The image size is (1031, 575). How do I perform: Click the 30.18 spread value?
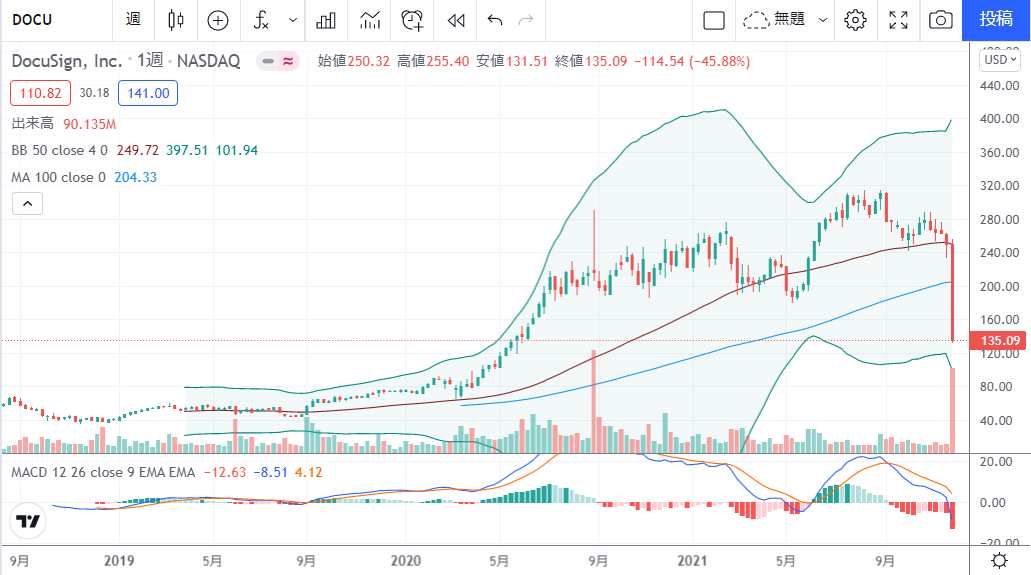pyautogui.click(x=94, y=93)
